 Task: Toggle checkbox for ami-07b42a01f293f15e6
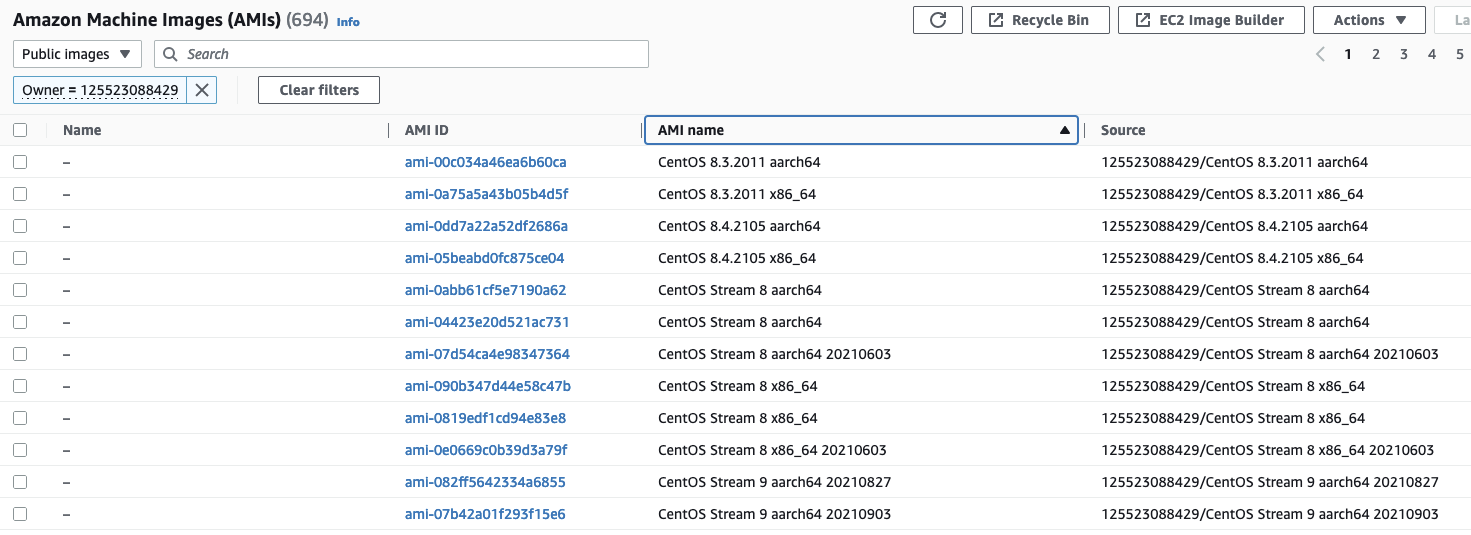20,514
